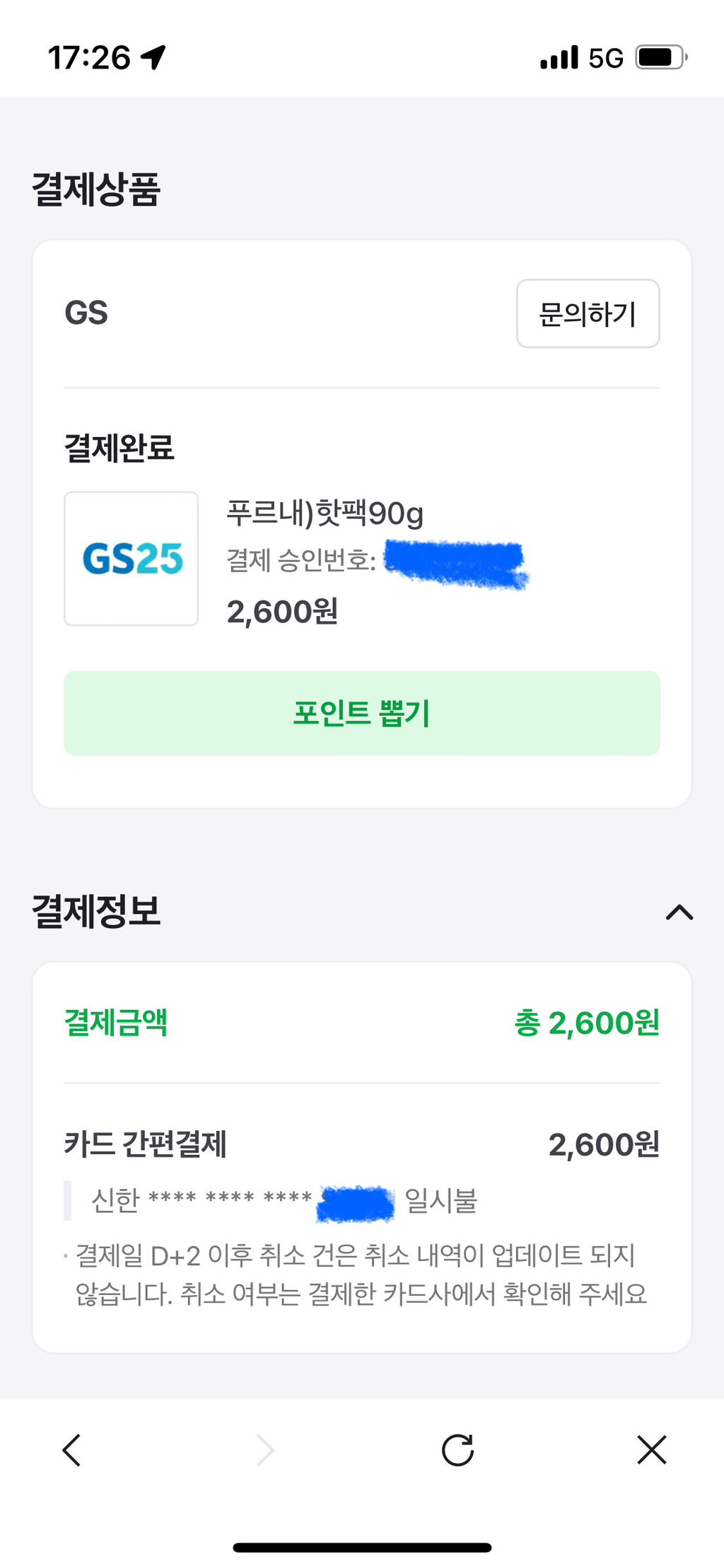Tap the 17:26 clock in status bar
The height and width of the screenshot is (1568, 724).
[89, 57]
